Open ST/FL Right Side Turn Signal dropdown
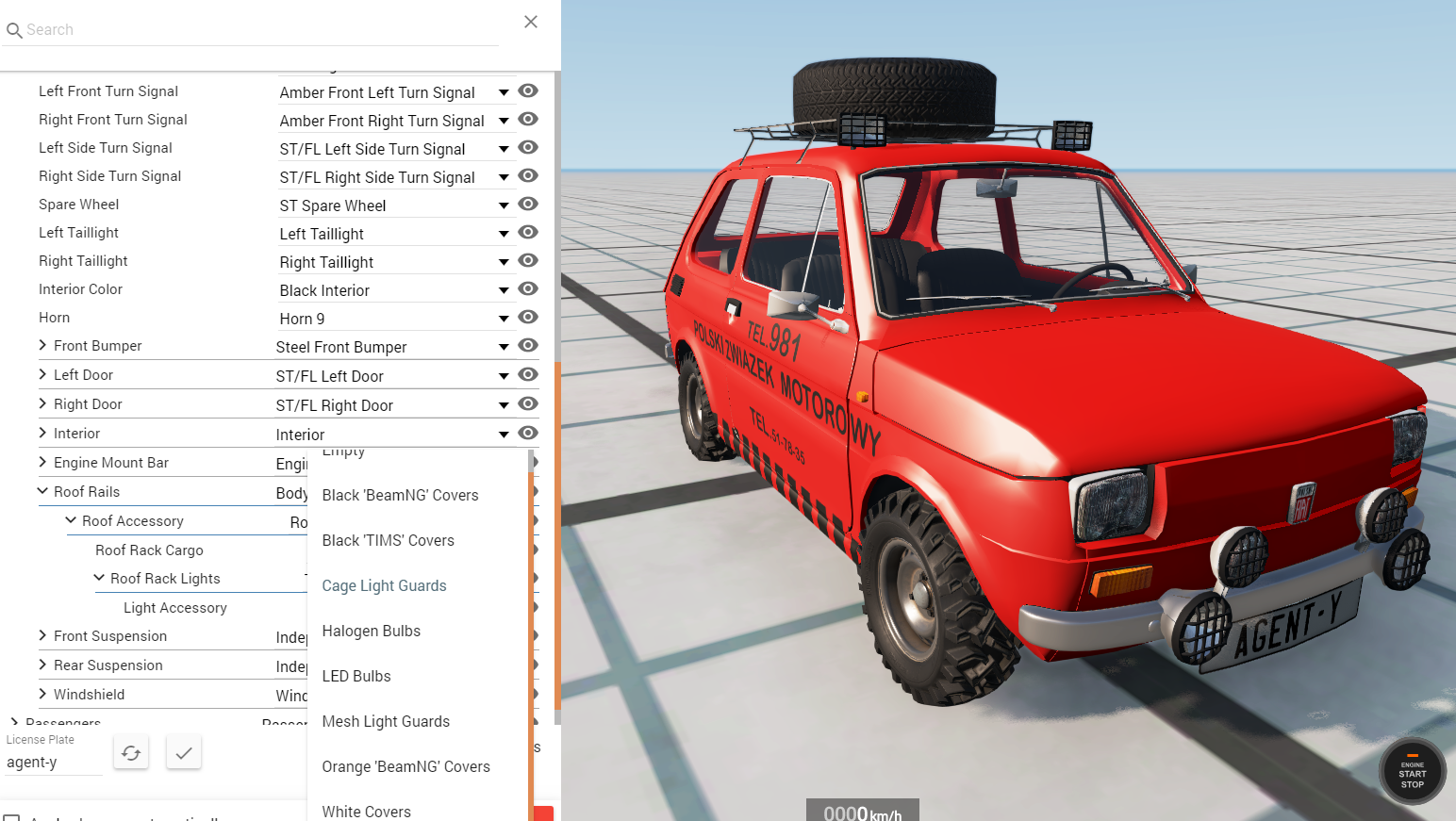The height and width of the screenshot is (821, 1456). [395, 177]
